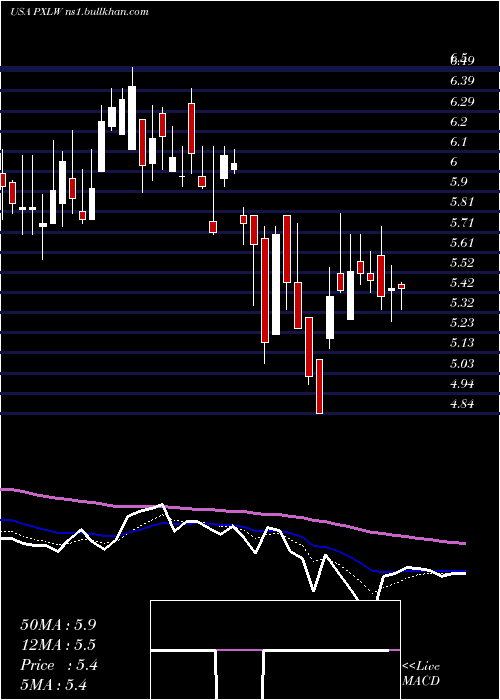Click the 4.94 price axis label
Image resolution: width=500 pixels, height=700 pixels.
(x=462, y=383)
